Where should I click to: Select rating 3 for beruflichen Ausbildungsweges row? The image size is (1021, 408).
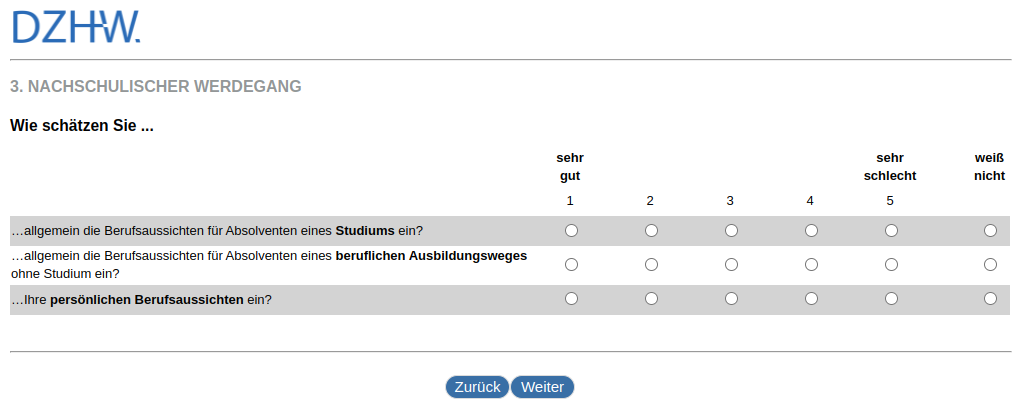(x=731, y=265)
